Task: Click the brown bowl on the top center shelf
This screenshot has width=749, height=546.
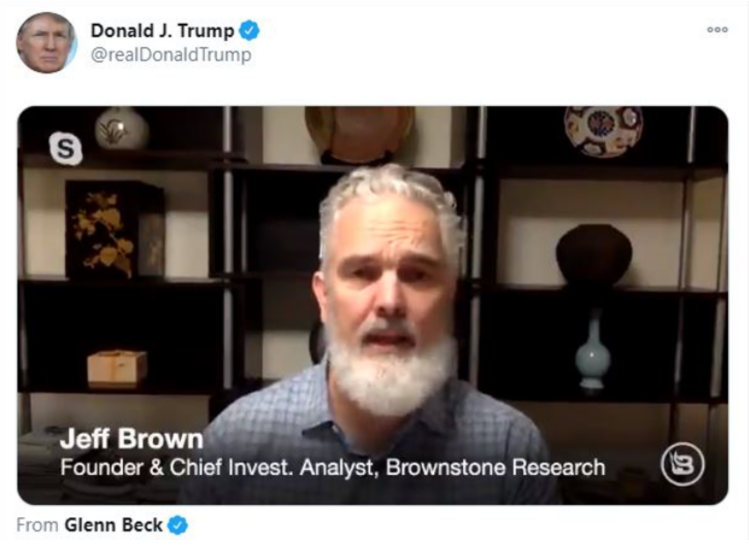Action: (360, 134)
